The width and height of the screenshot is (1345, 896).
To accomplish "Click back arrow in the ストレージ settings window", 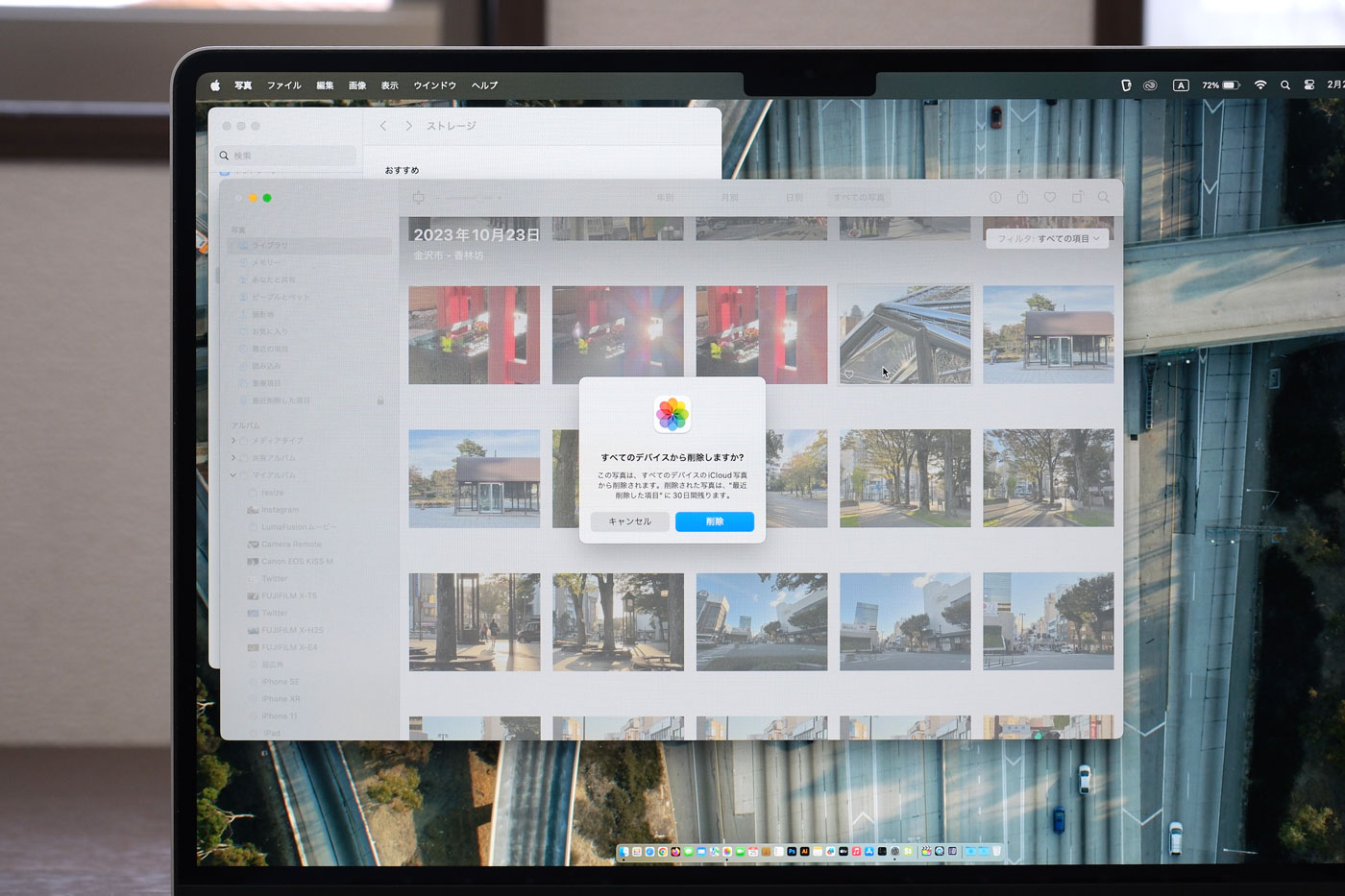I will [x=383, y=126].
